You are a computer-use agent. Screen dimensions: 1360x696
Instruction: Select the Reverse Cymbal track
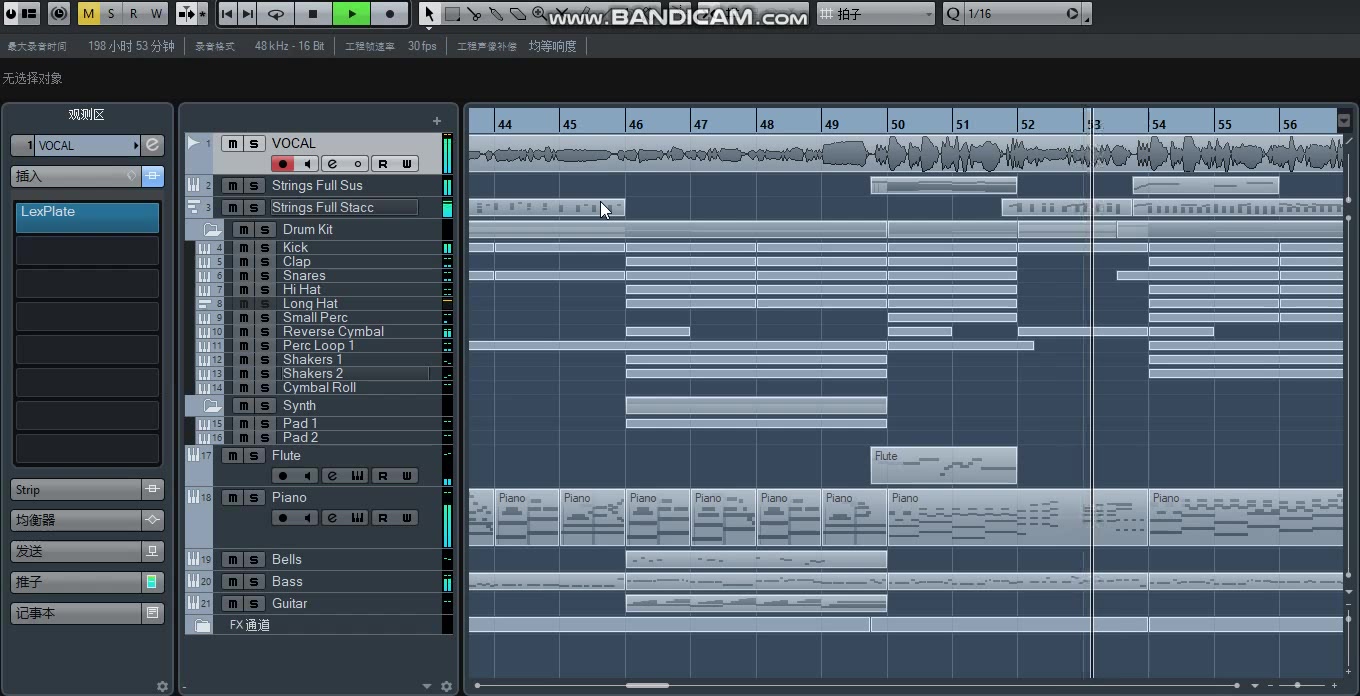[x=333, y=332]
